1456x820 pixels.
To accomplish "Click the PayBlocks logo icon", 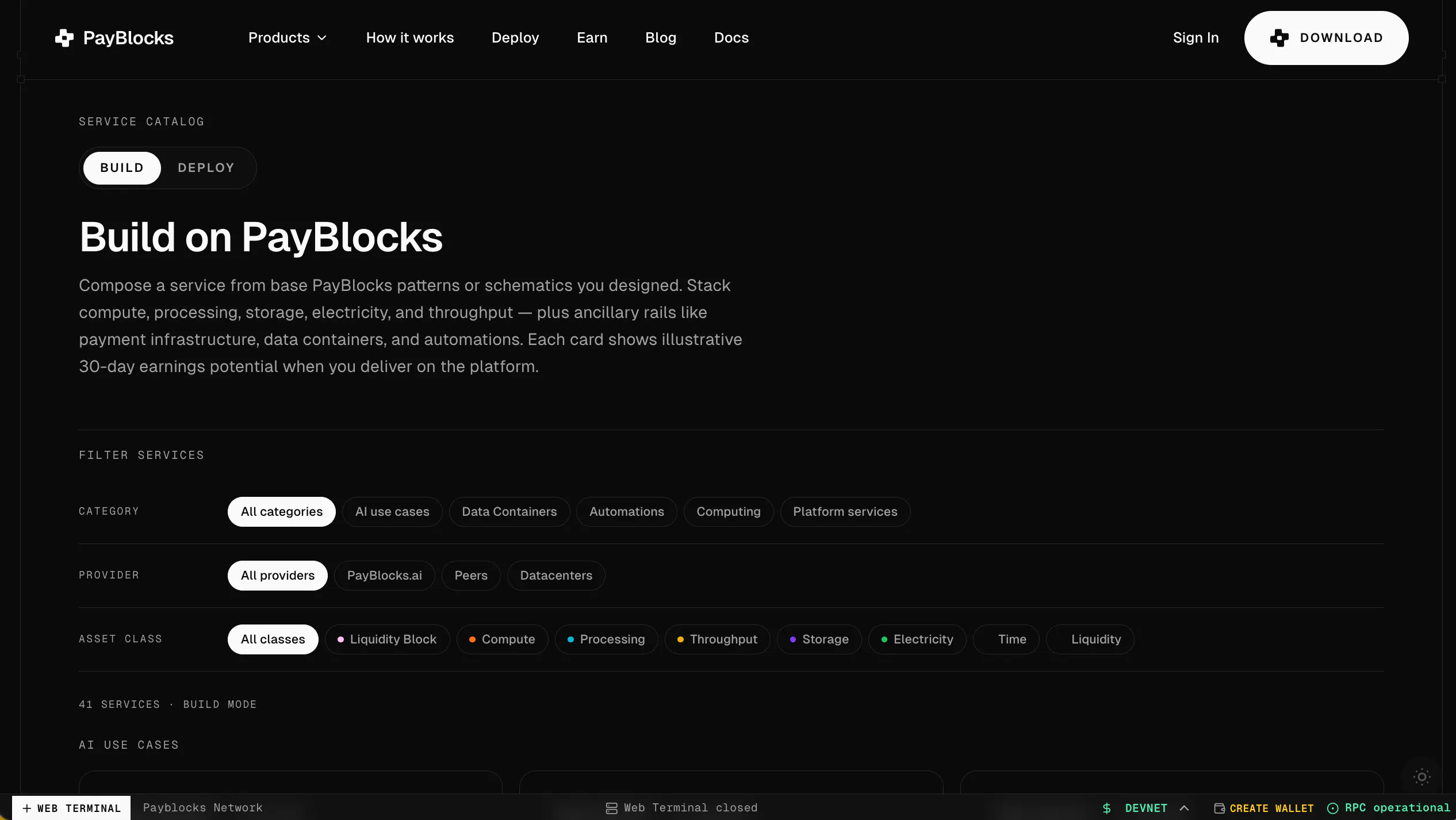I will click(x=64, y=38).
